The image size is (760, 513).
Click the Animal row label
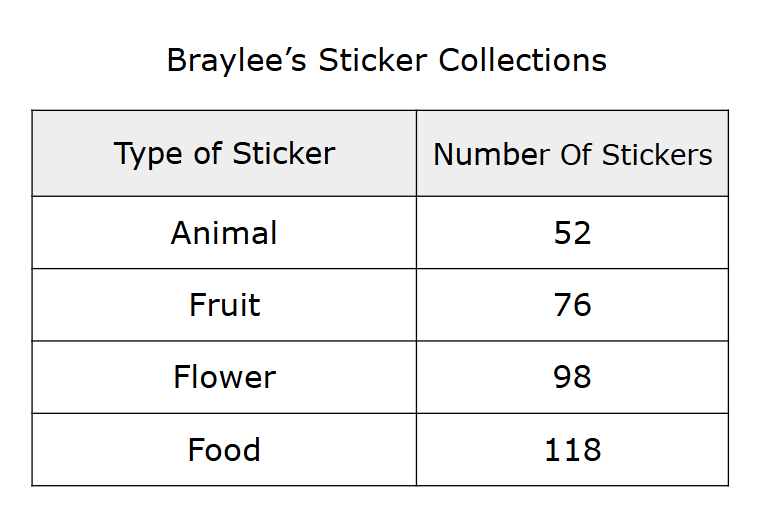224,233
